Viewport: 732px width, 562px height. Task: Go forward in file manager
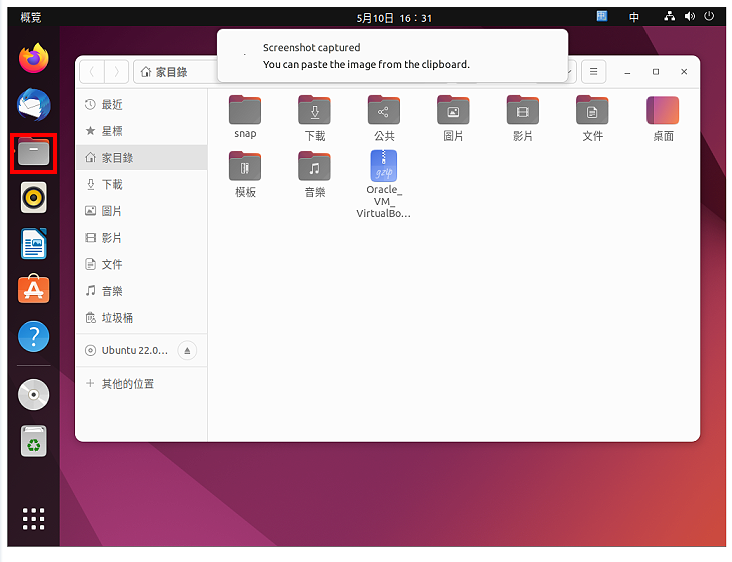tap(117, 72)
